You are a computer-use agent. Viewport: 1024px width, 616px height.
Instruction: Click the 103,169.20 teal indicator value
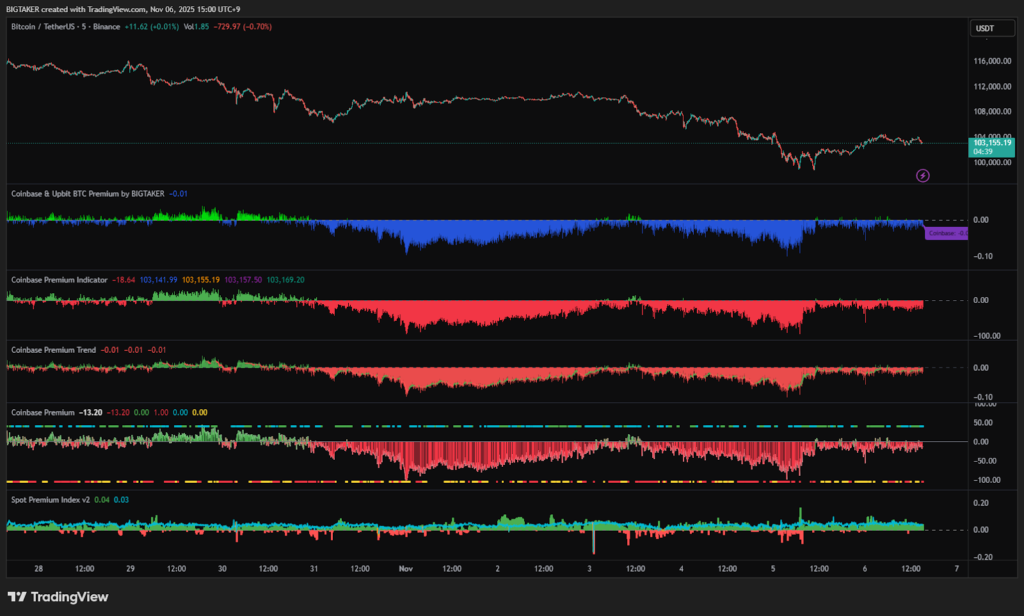(285, 280)
